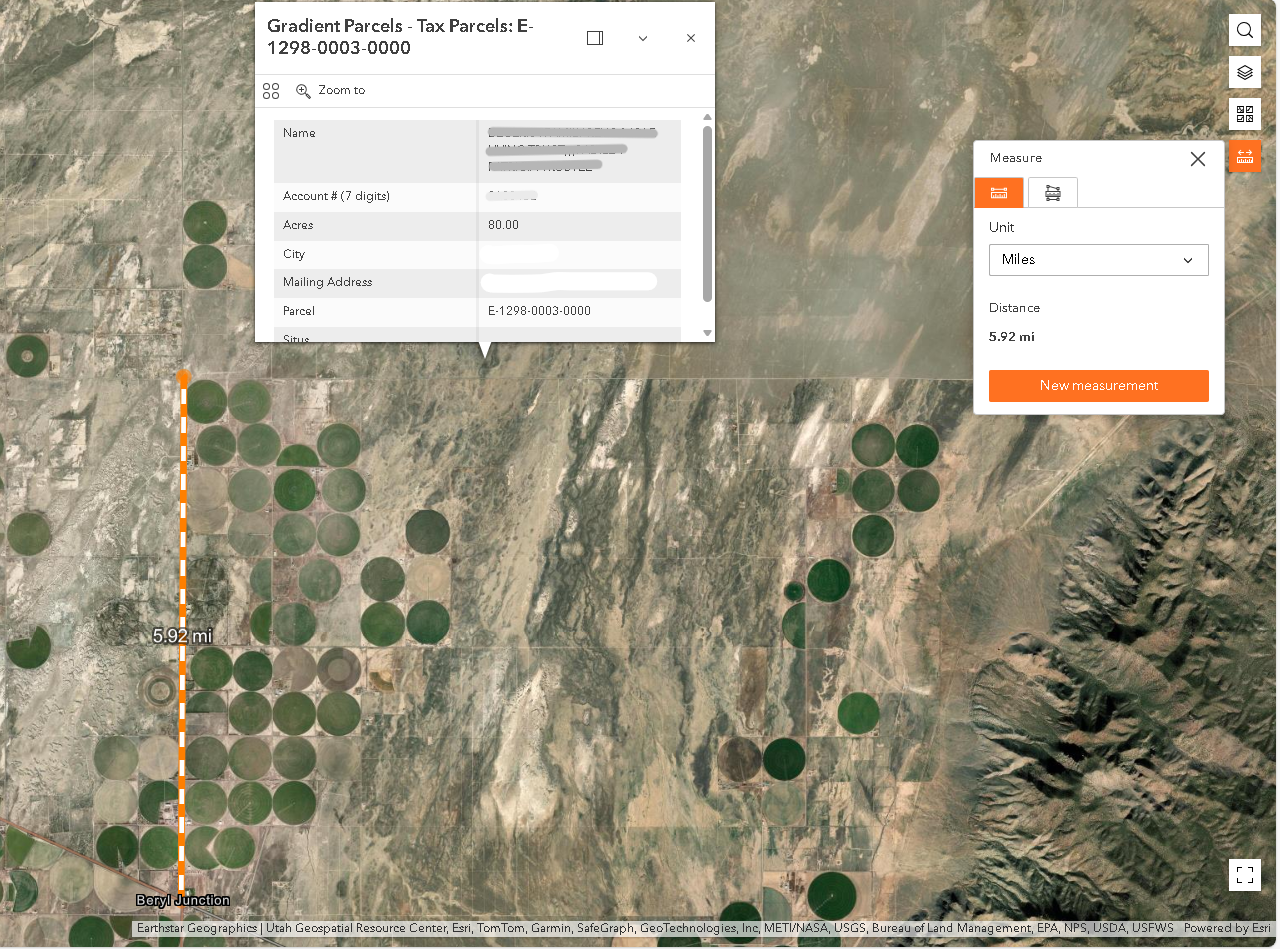Image resolution: width=1280 pixels, height=949 pixels.
Task: Open the popup actions grid icon
Action: 271,91
